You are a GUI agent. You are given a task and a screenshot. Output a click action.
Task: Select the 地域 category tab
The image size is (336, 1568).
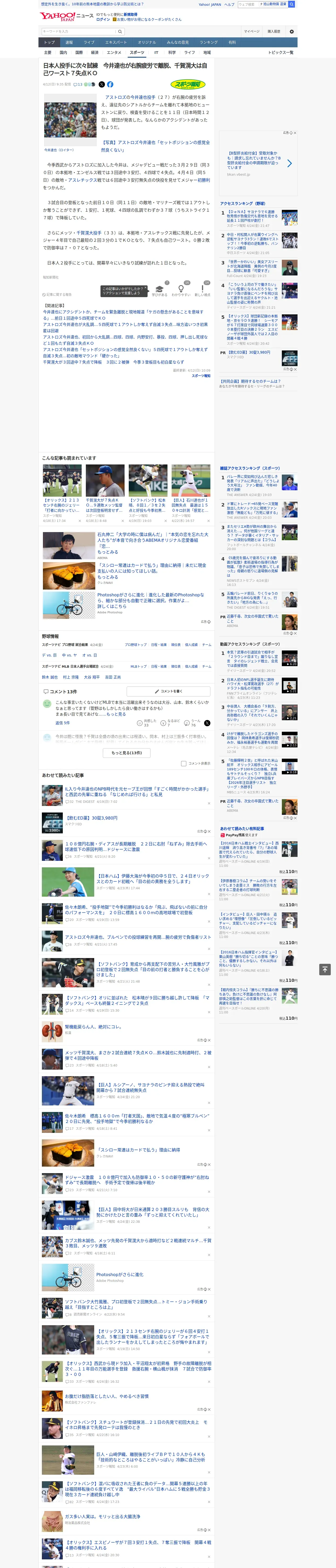pos(207,52)
